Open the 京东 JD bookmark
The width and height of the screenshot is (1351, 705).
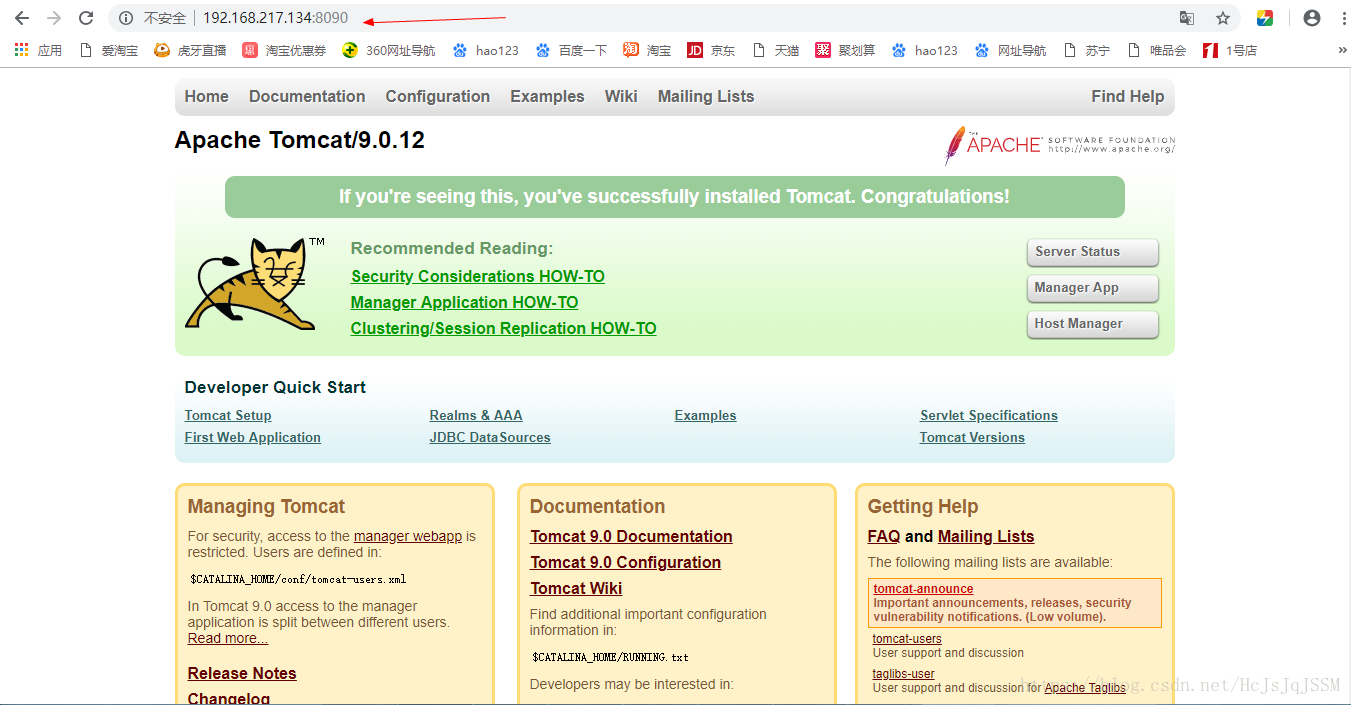click(x=711, y=50)
